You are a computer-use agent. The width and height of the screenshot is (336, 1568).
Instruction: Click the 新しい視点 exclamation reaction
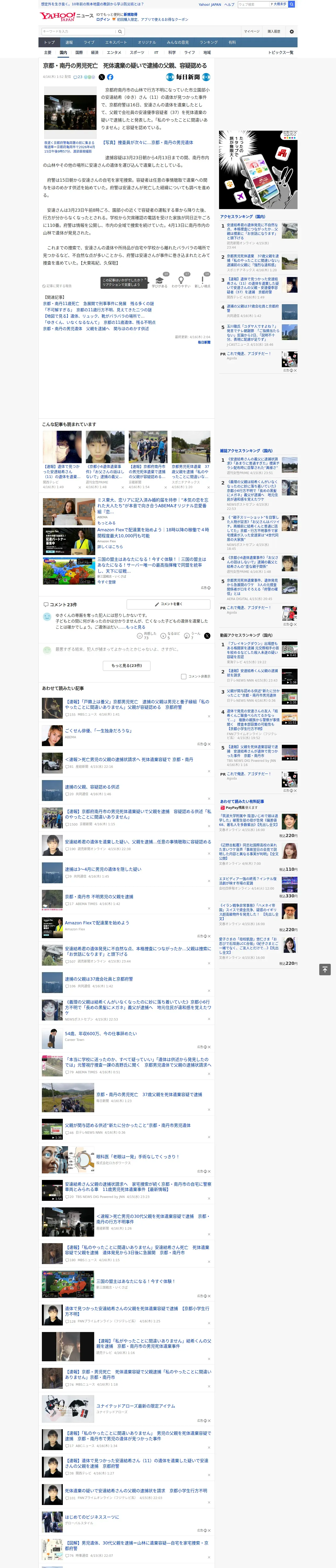[203, 281]
